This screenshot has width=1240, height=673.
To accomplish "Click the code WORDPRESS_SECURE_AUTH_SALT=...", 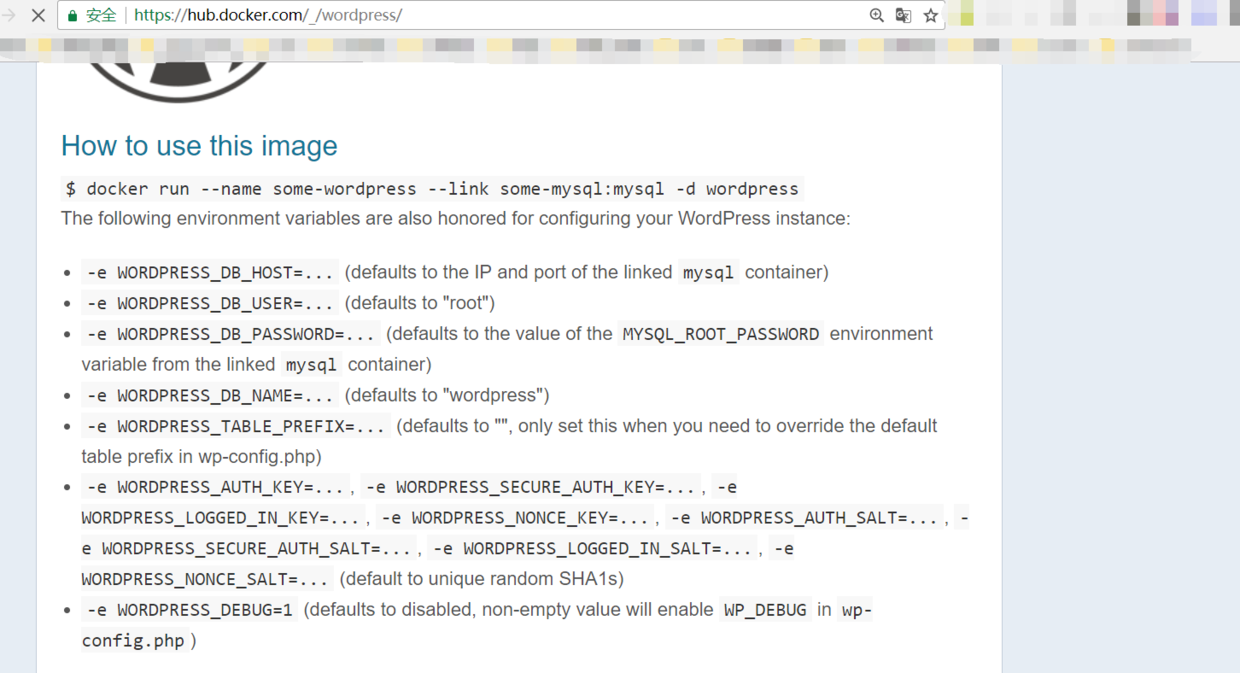I will click(247, 549).
